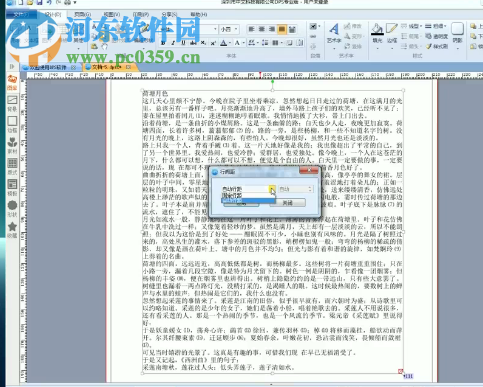Screen dimensions: 483x387
Task: Click the shadow button in the ribbon
Action: tap(457, 33)
